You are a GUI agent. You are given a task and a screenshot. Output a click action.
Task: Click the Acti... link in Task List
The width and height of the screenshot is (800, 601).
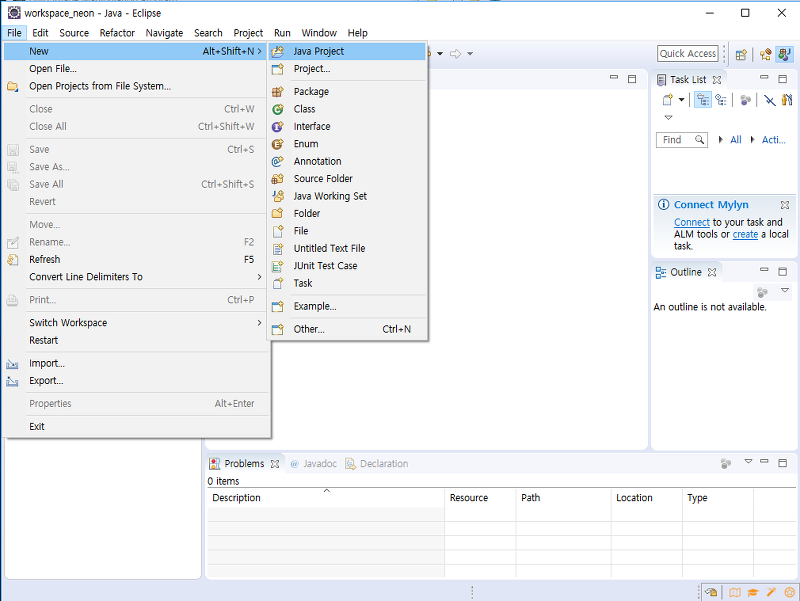pos(773,140)
